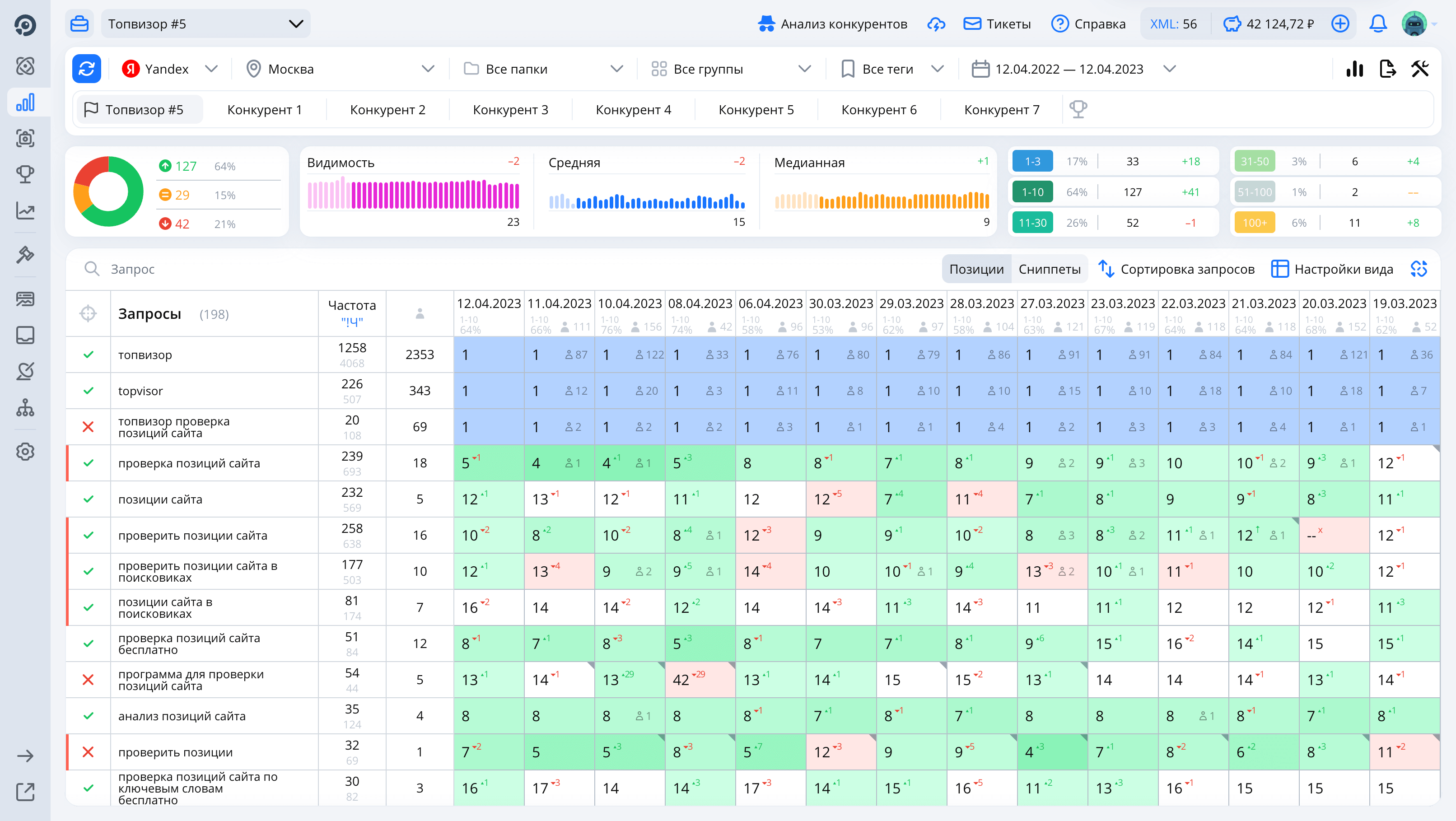Click the blue refresh positions icon
Image resolution: width=1456 pixels, height=821 pixels.
[86, 69]
